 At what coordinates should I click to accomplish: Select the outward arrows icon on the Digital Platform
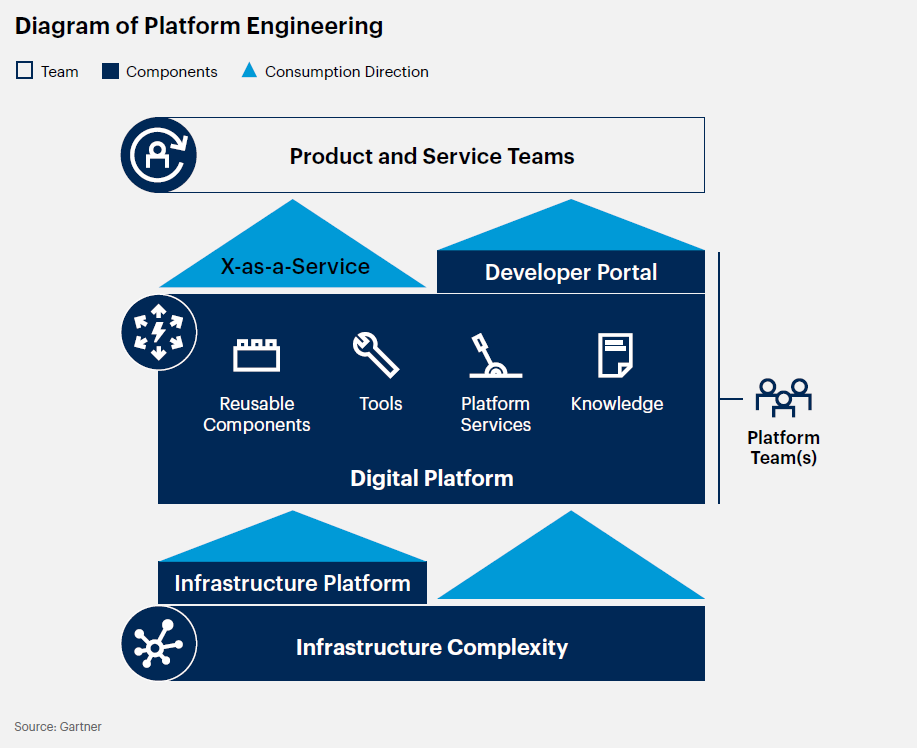point(158,332)
